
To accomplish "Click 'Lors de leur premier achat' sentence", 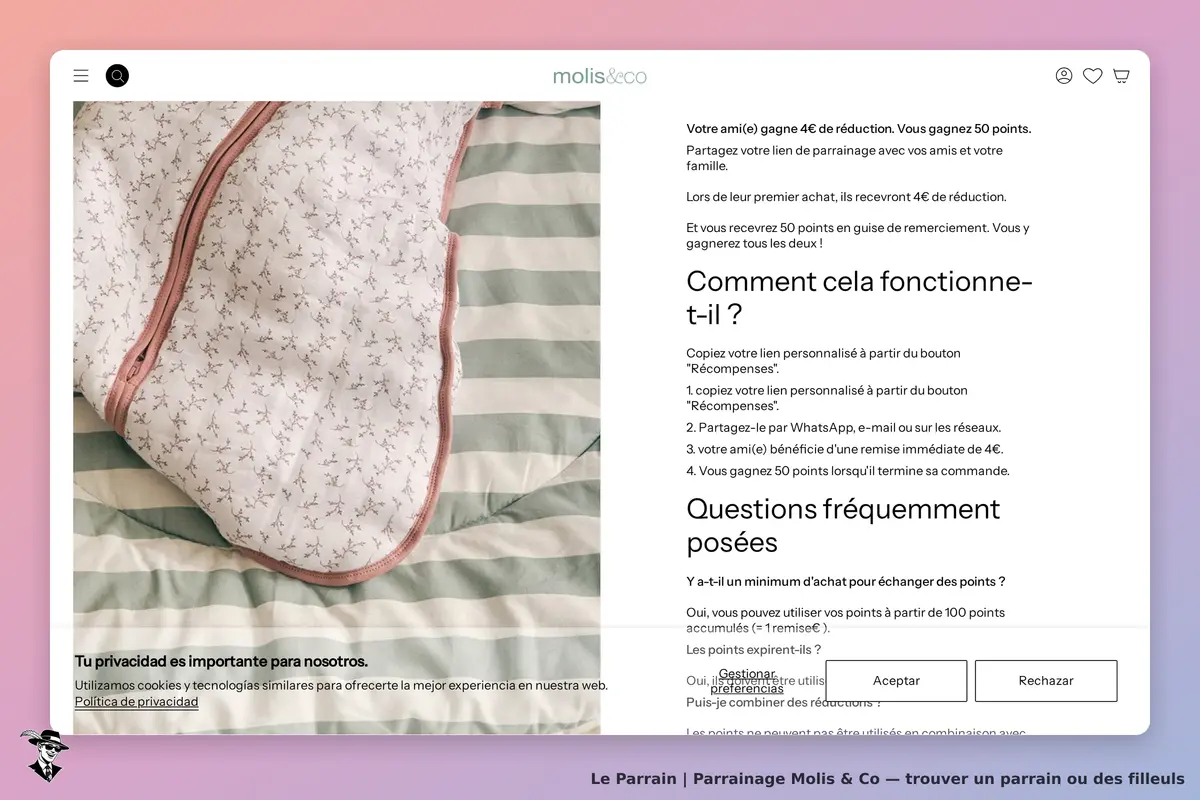I will (x=846, y=197).
